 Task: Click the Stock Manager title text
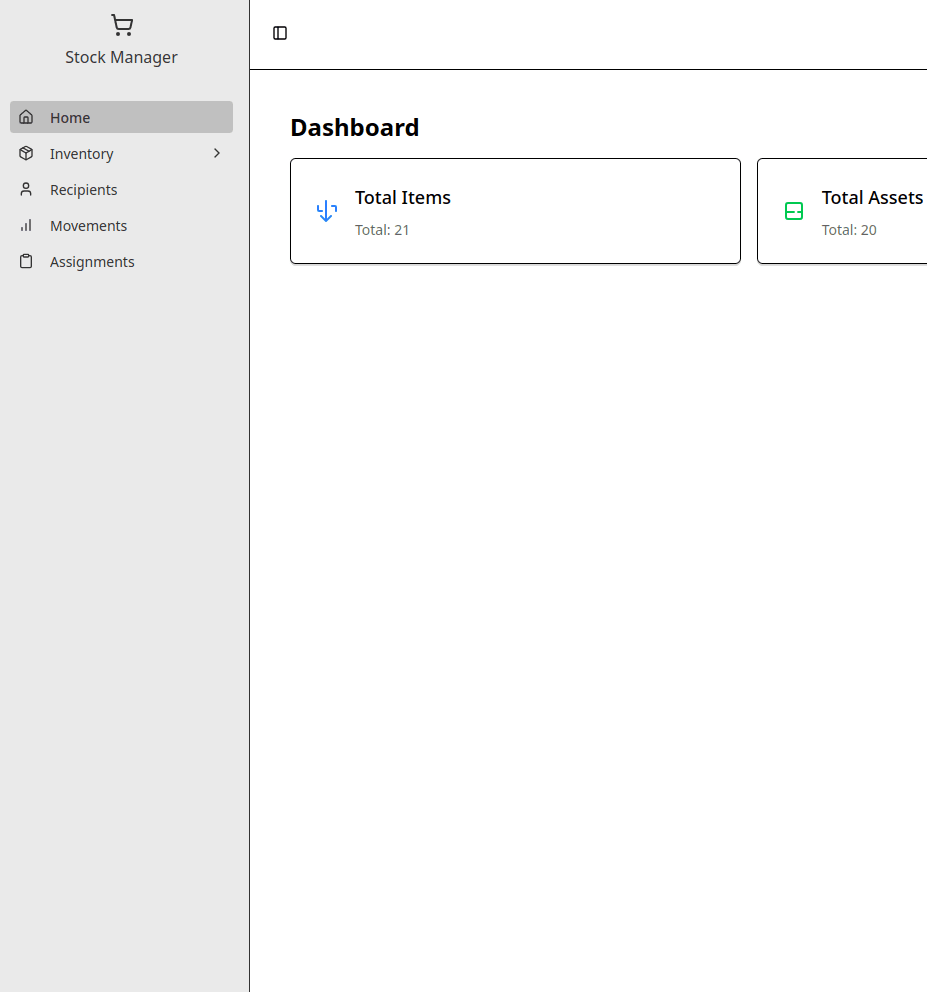[x=122, y=57]
